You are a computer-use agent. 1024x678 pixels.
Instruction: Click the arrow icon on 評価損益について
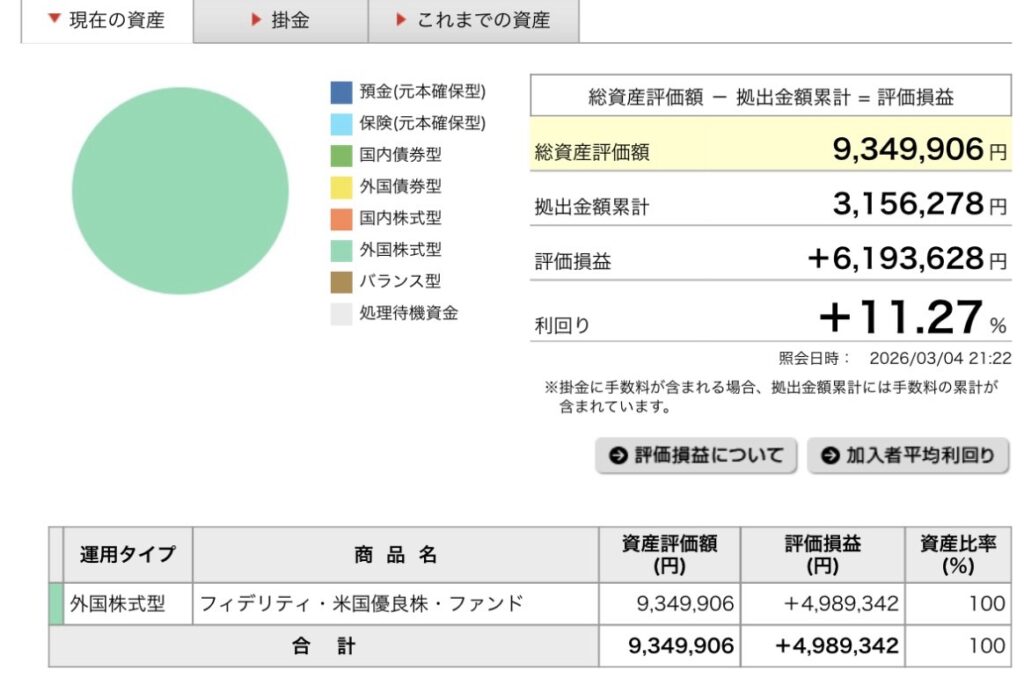click(618, 456)
